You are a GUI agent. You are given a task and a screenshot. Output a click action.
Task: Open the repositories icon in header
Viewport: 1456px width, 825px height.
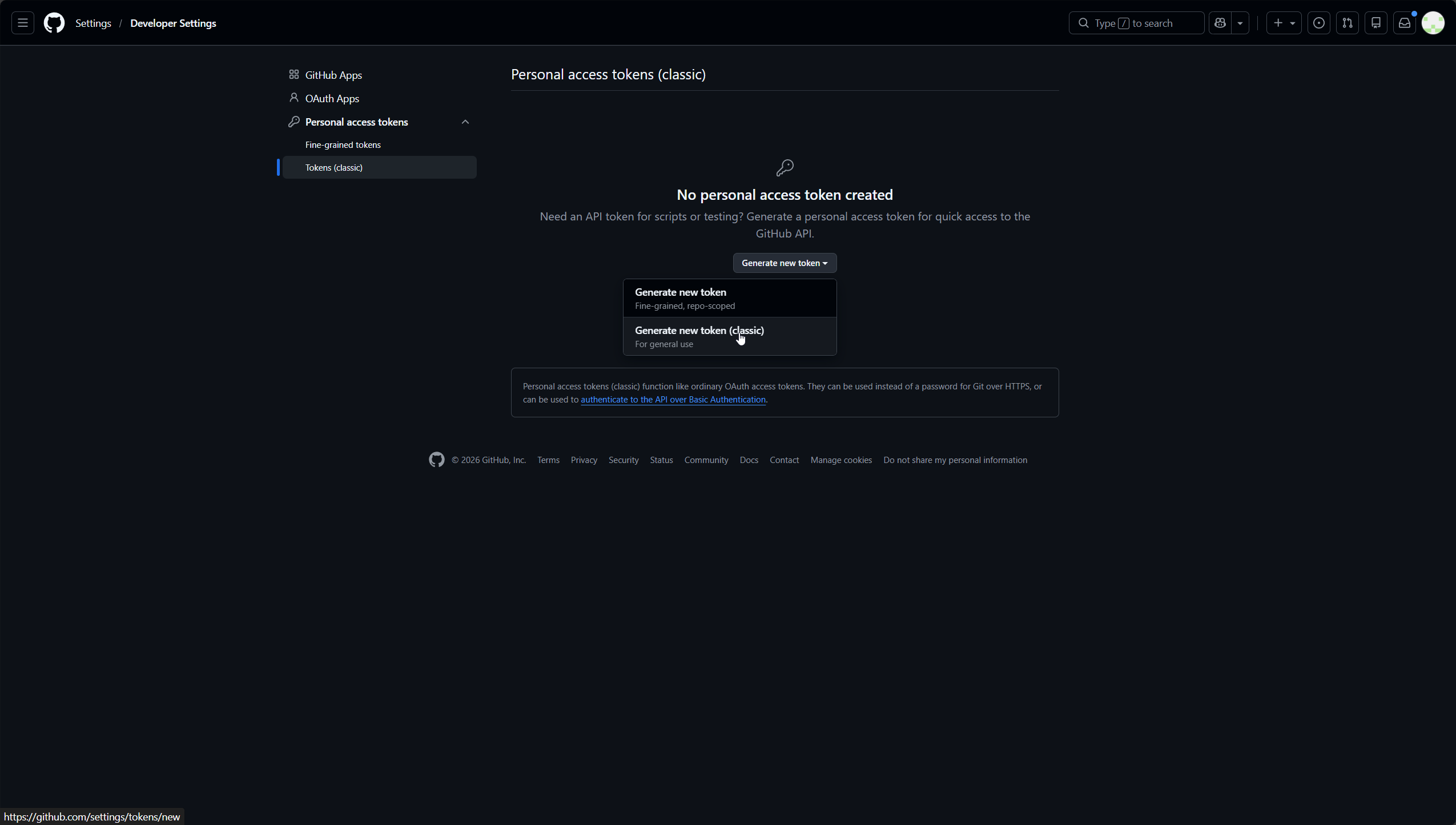pyautogui.click(x=1375, y=23)
